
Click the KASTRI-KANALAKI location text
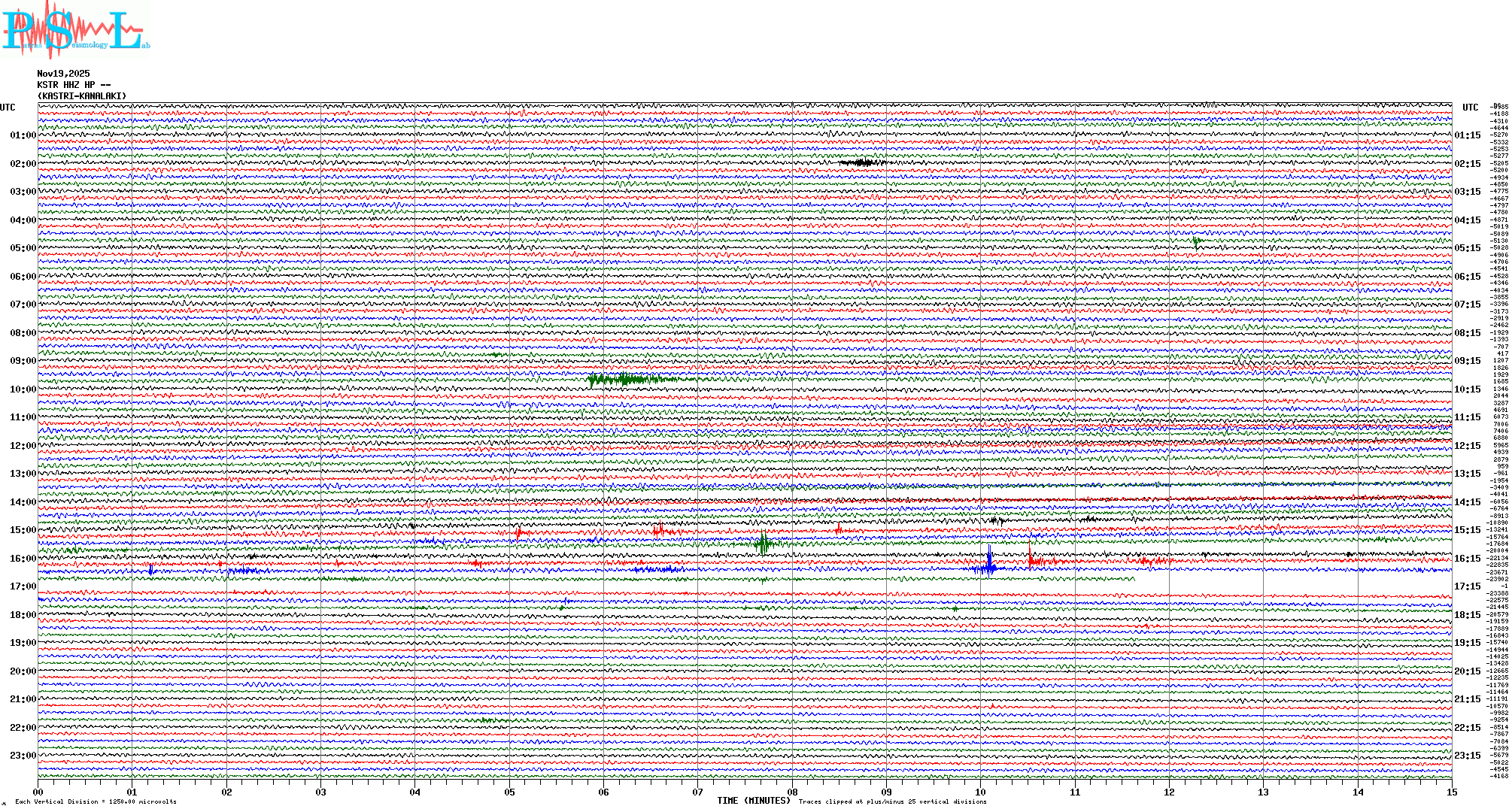coord(82,96)
